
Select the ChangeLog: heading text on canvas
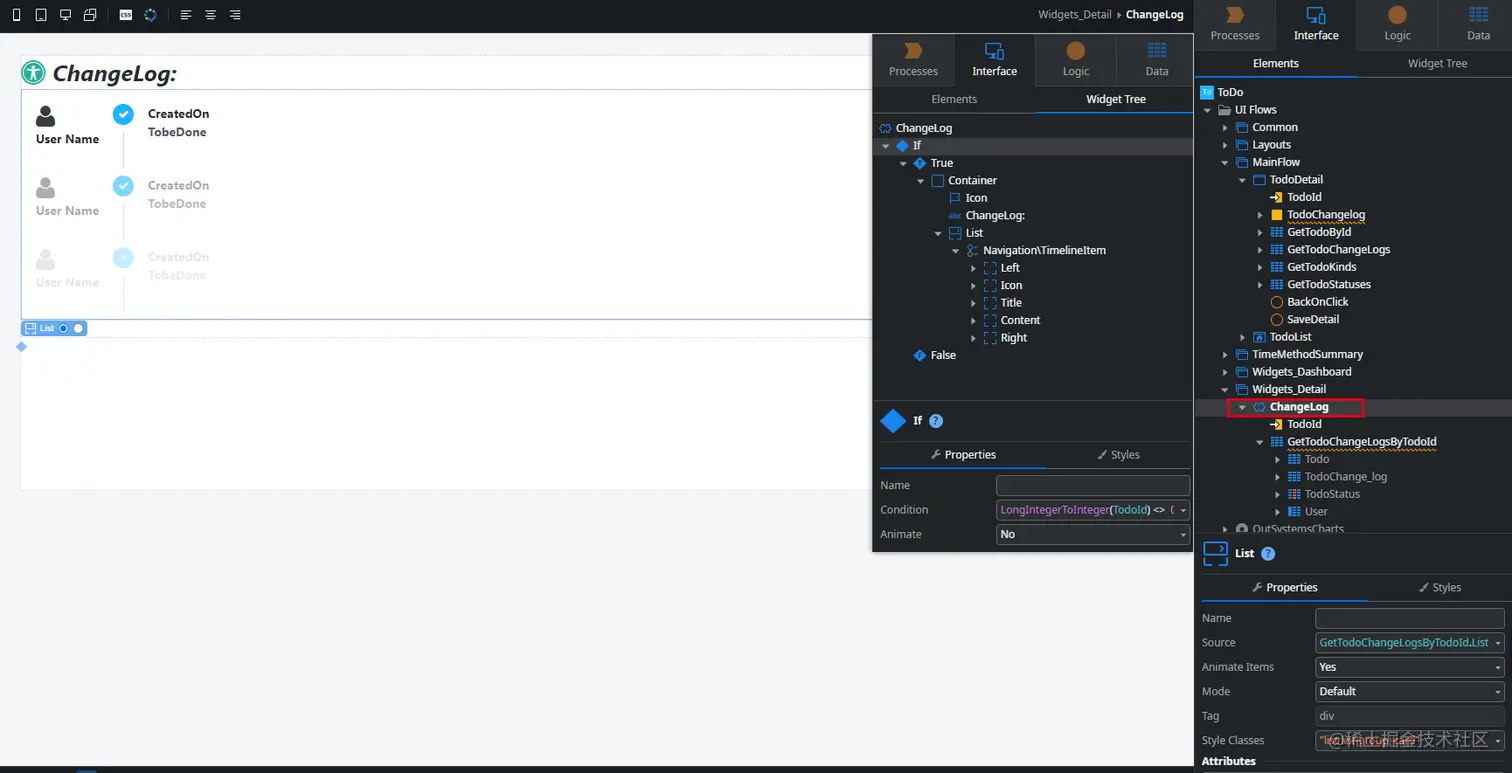pyautogui.click(x=114, y=74)
